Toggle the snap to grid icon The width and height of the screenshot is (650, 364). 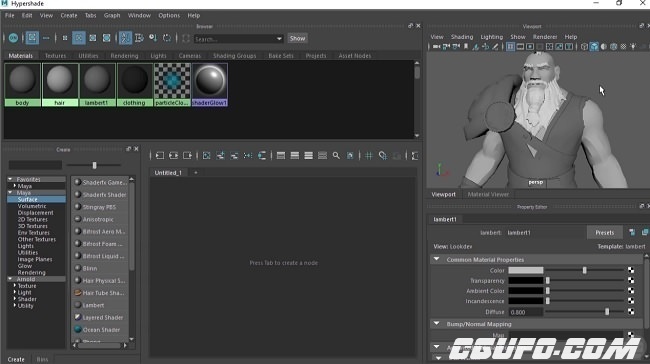tap(383, 155)
